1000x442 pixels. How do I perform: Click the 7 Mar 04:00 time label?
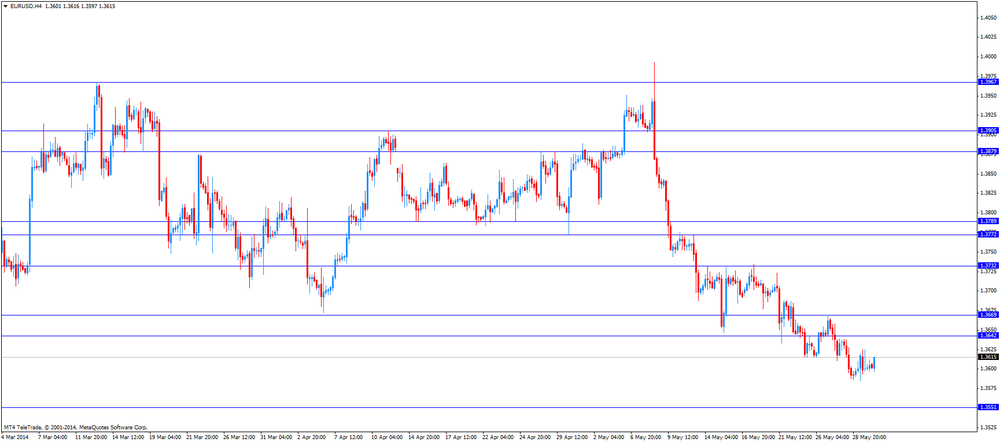click(x=53, y=438)
